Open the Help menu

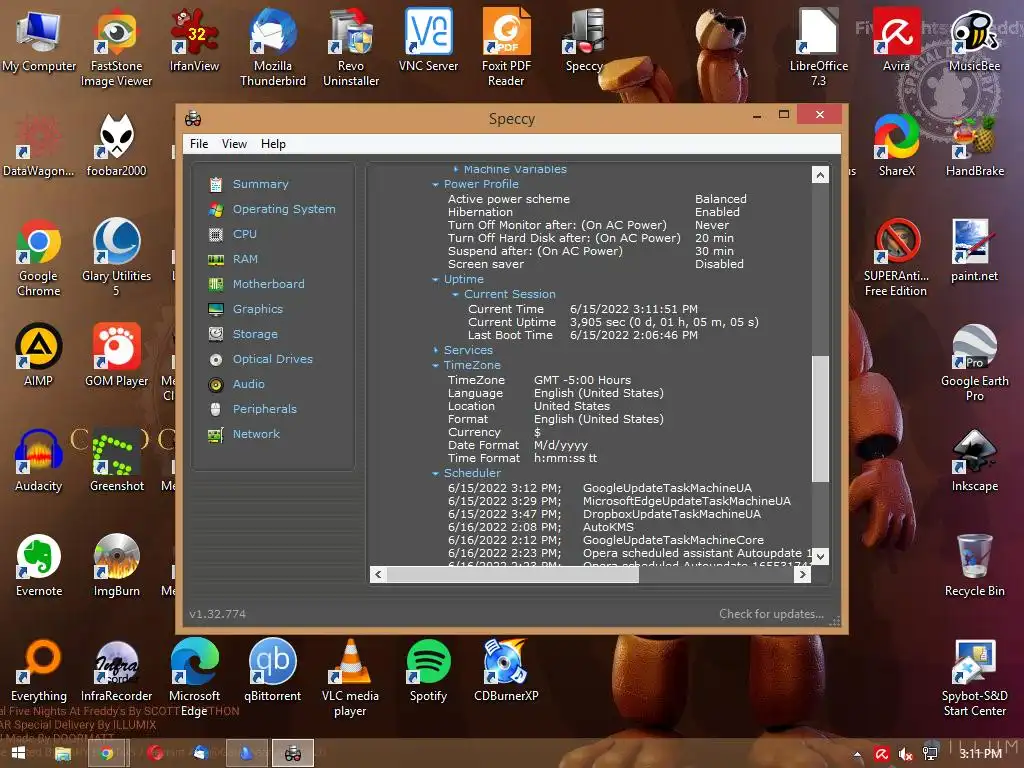(273, 144)
